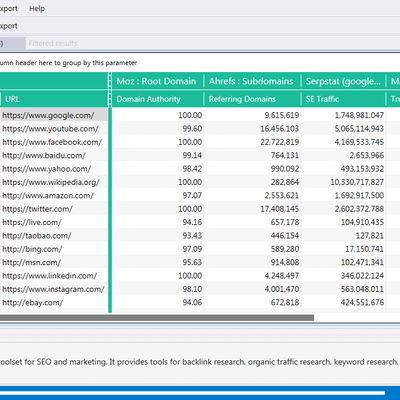This screenshot has width=400, height=400.
Task: Click SE Traffic value 493,153,932
Action: pyautogui.click(x=362, y=169)
